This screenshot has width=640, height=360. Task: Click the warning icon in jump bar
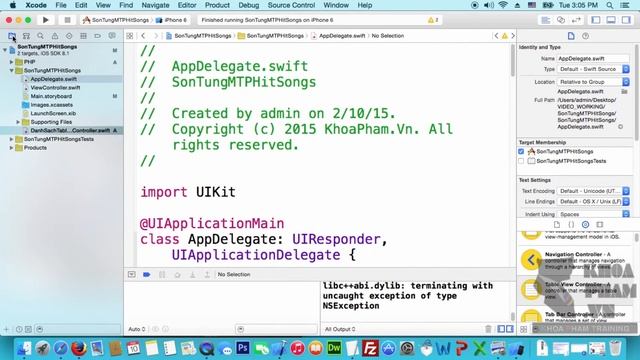point(505,36)
